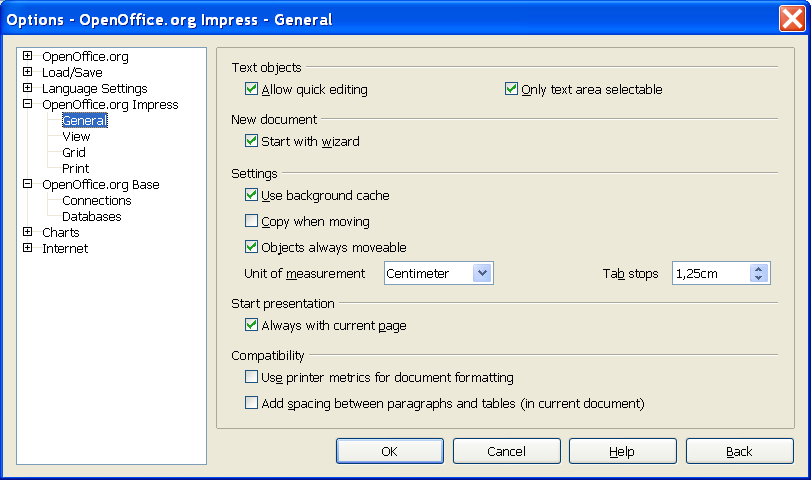Enable Copy when moving
The width and height of the screenshot is (811, 480).
pos(251,221)
